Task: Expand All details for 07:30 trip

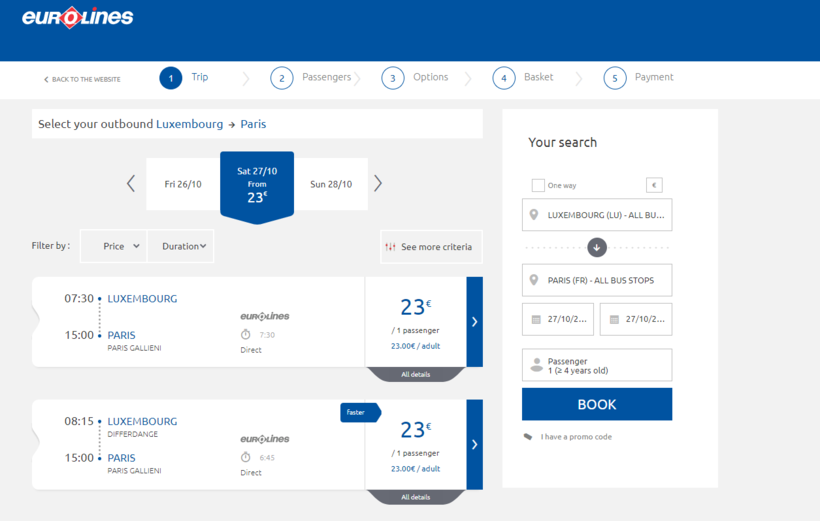Action: tap(415, 375)
